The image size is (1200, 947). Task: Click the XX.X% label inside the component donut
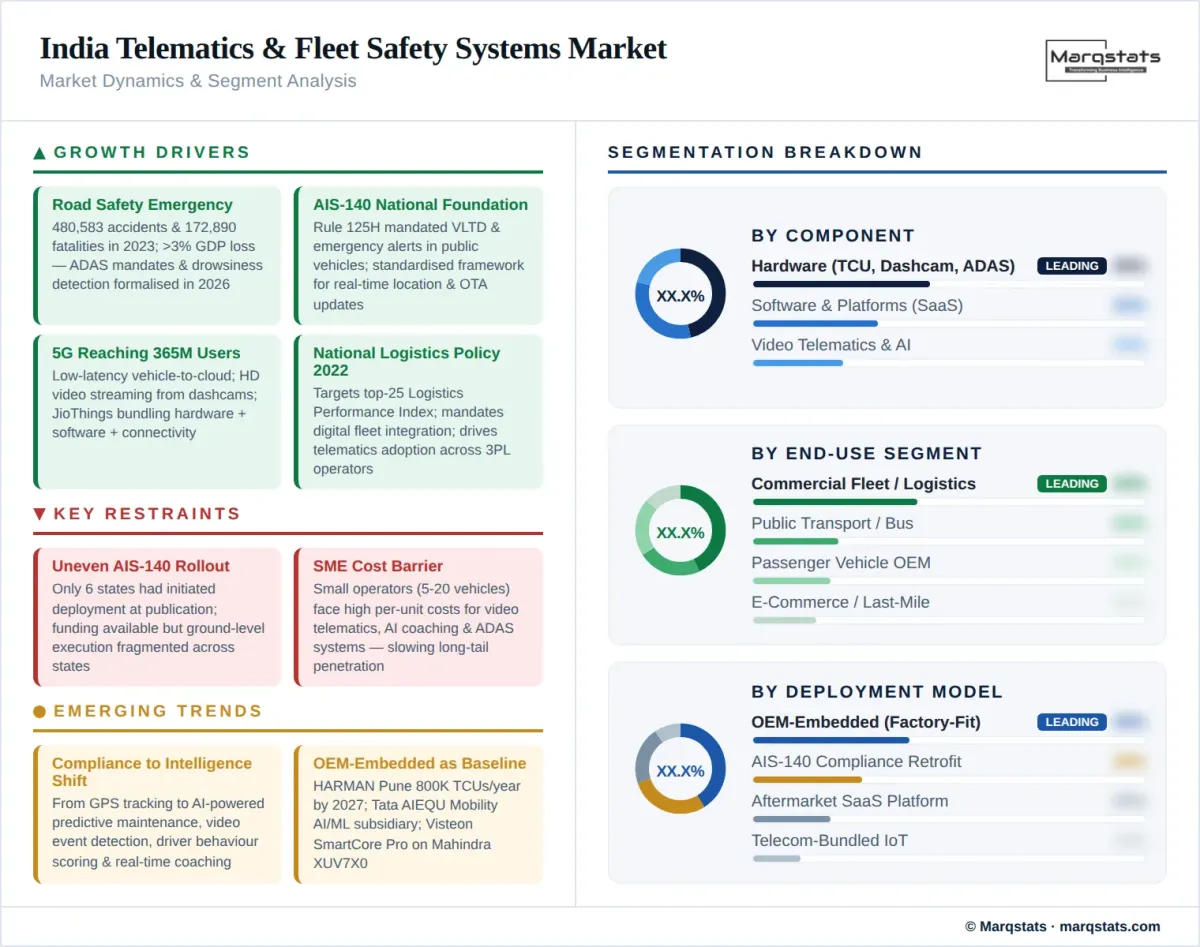[x=680, y=295]
